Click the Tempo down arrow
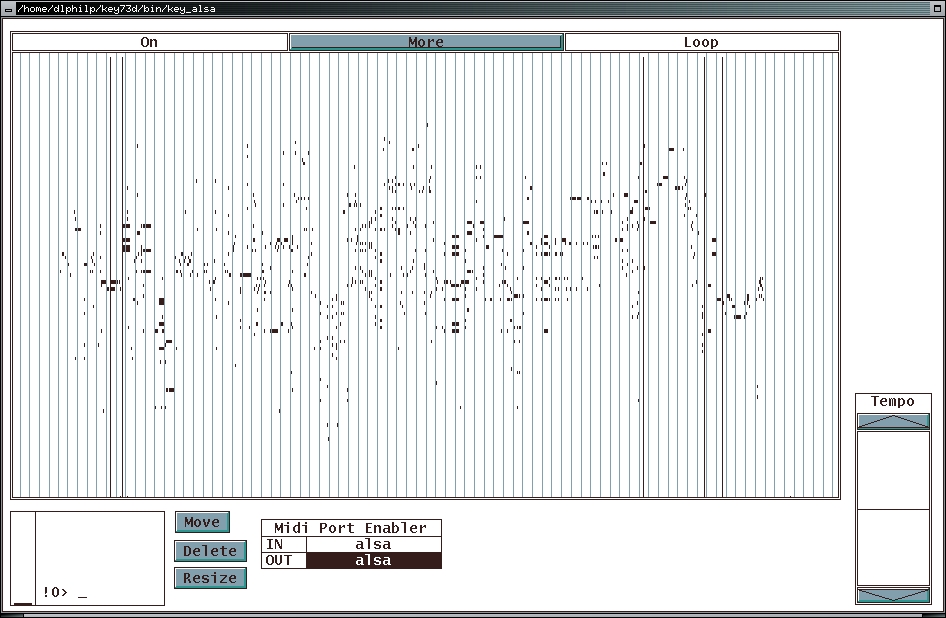Viewport: 946px width, 618px height. pyautogui.click(x=893, y=595)
